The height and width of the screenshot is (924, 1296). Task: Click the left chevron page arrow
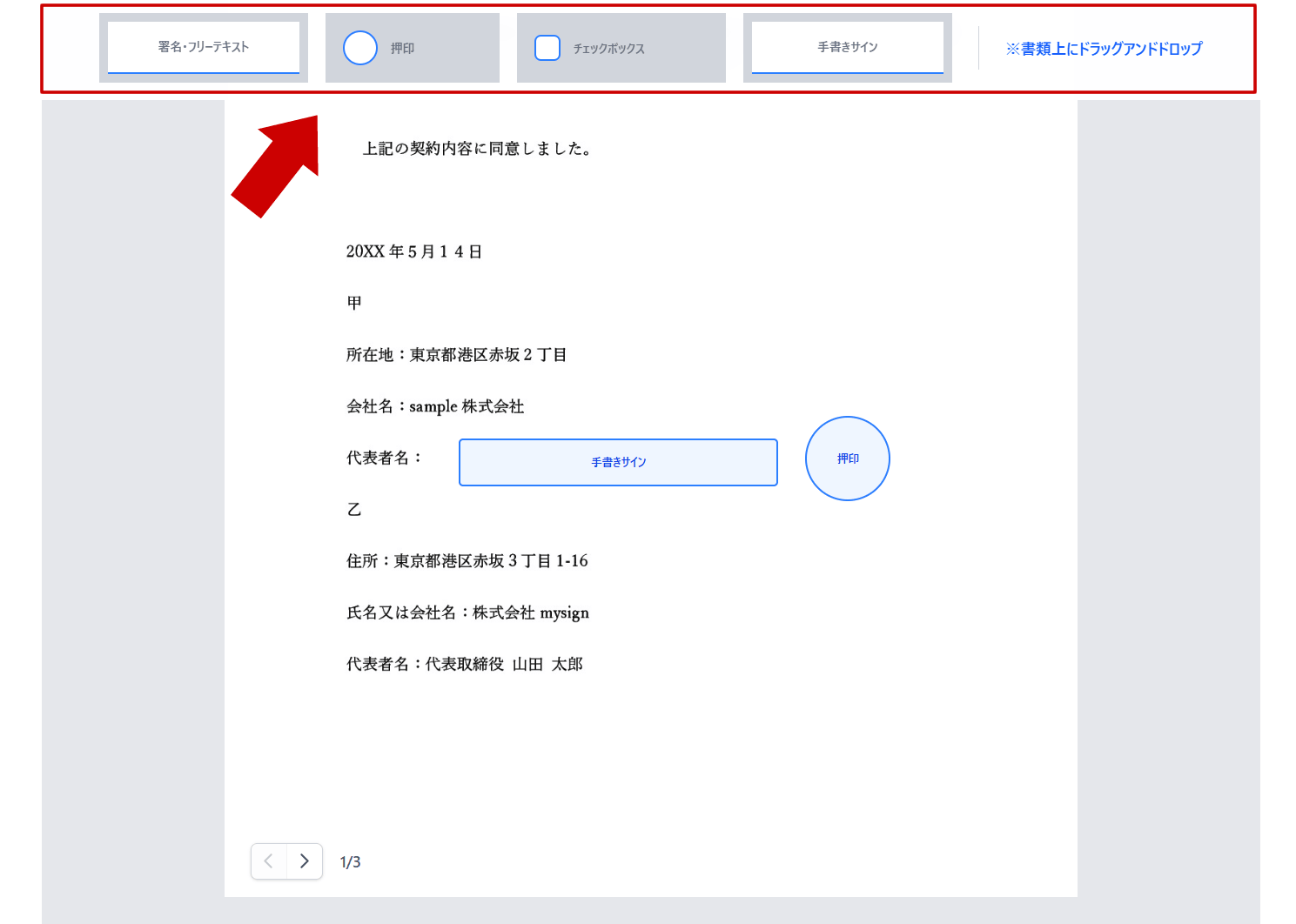[269, 861]
